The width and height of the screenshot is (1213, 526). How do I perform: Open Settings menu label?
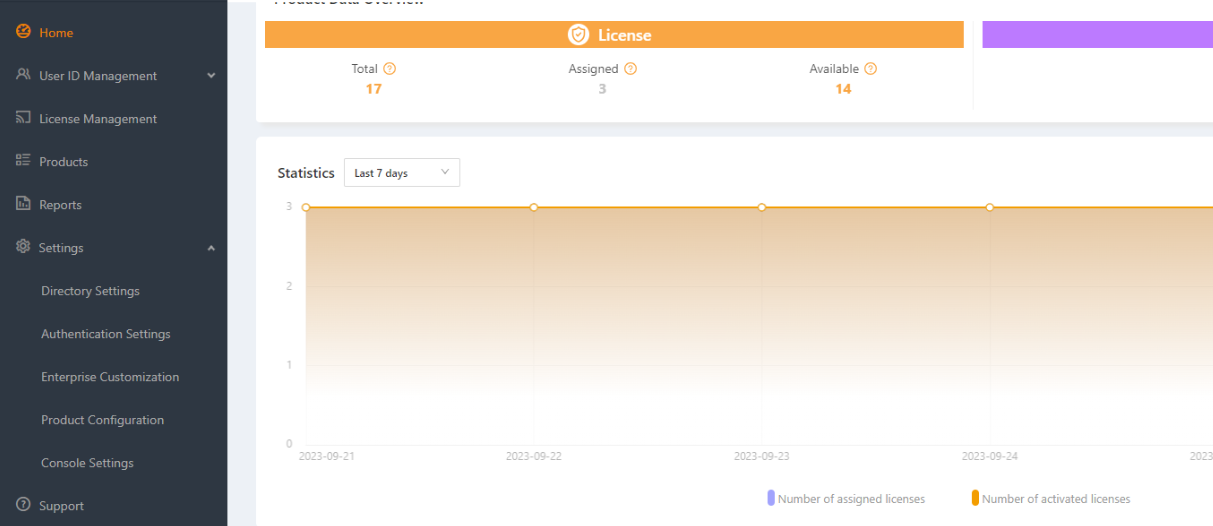(61, 248)
